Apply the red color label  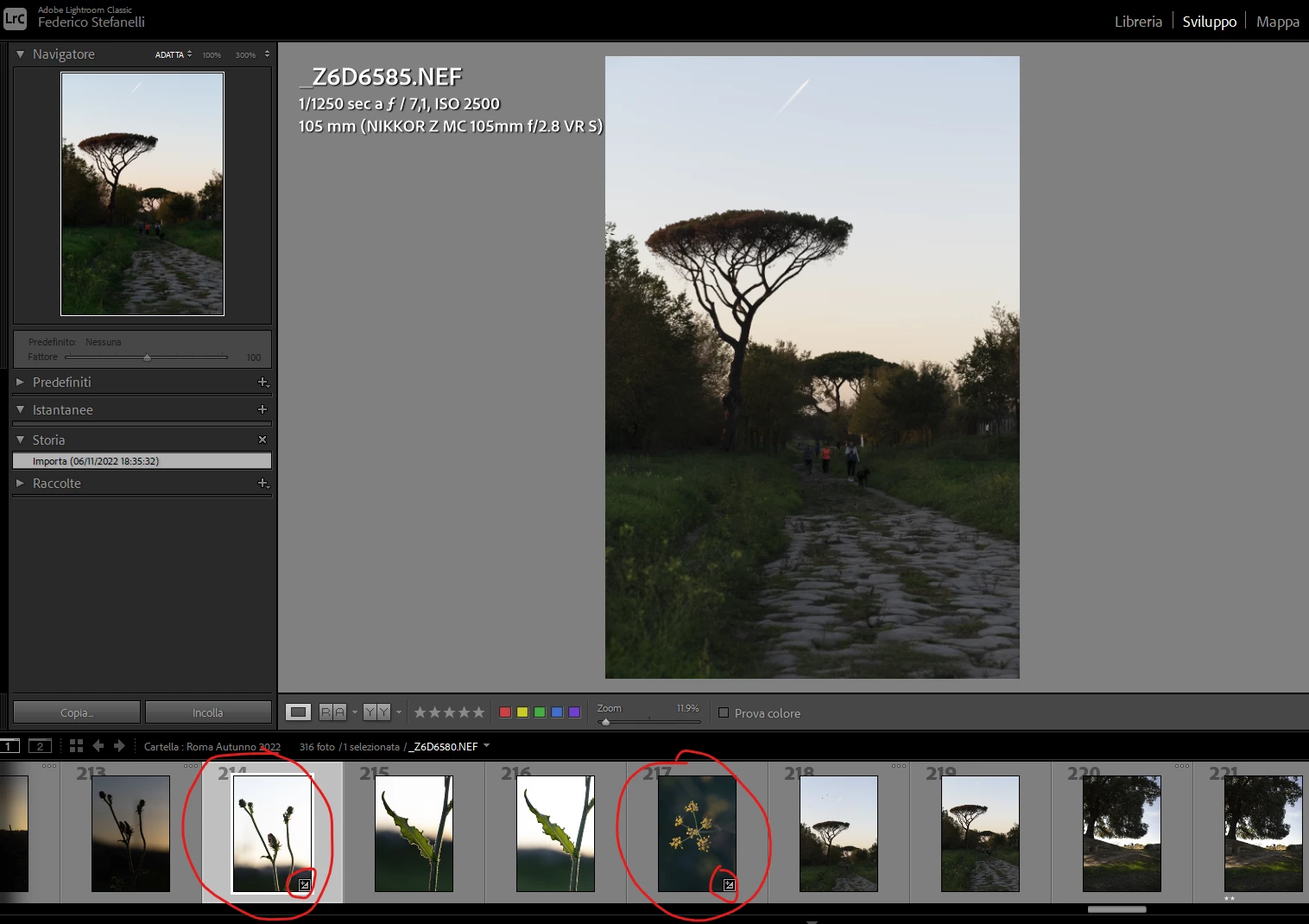click(x=505, y=712)
